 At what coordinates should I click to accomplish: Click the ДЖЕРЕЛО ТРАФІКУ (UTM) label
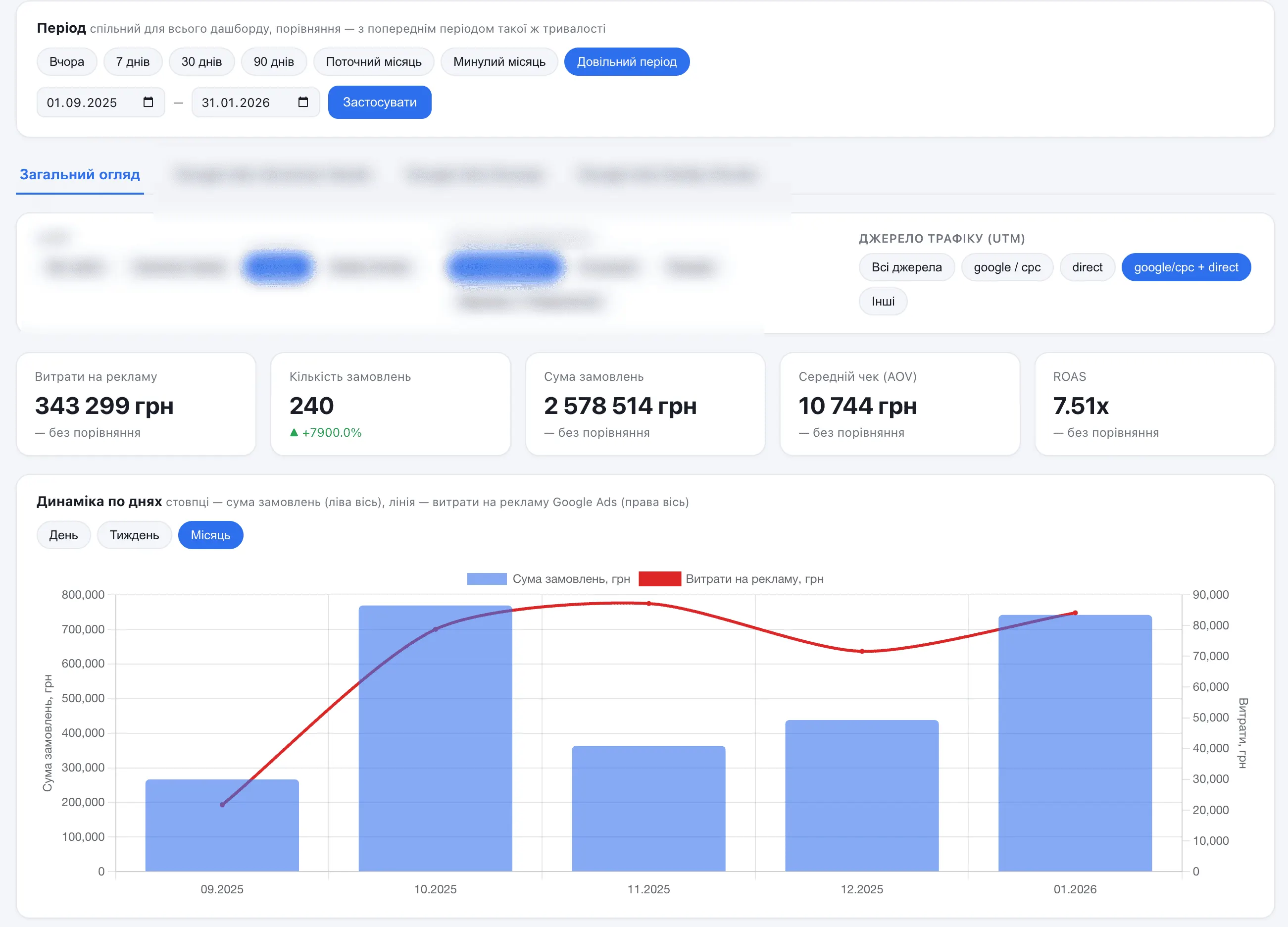941,239
